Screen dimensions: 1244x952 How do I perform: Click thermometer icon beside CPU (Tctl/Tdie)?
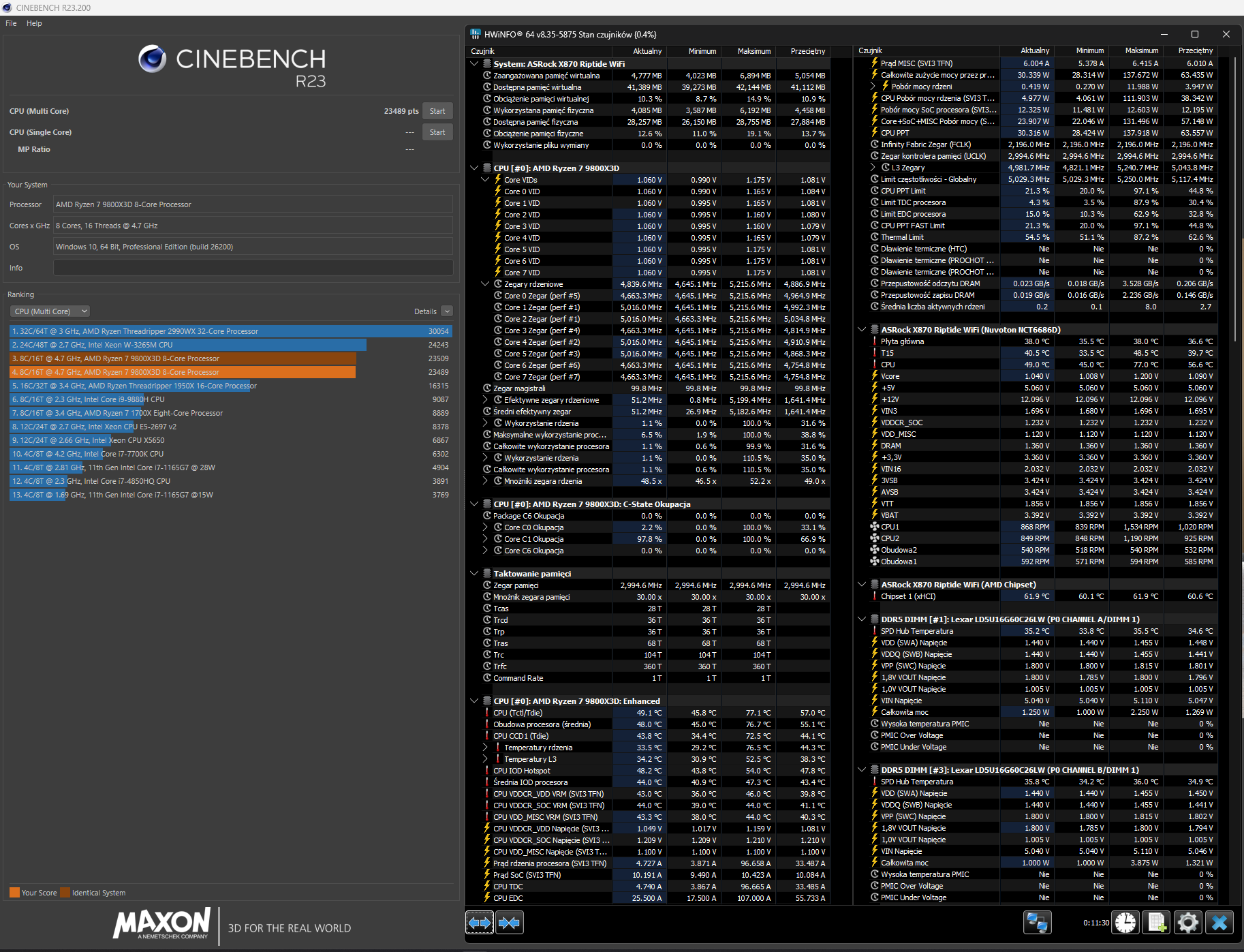click(487, 713)
